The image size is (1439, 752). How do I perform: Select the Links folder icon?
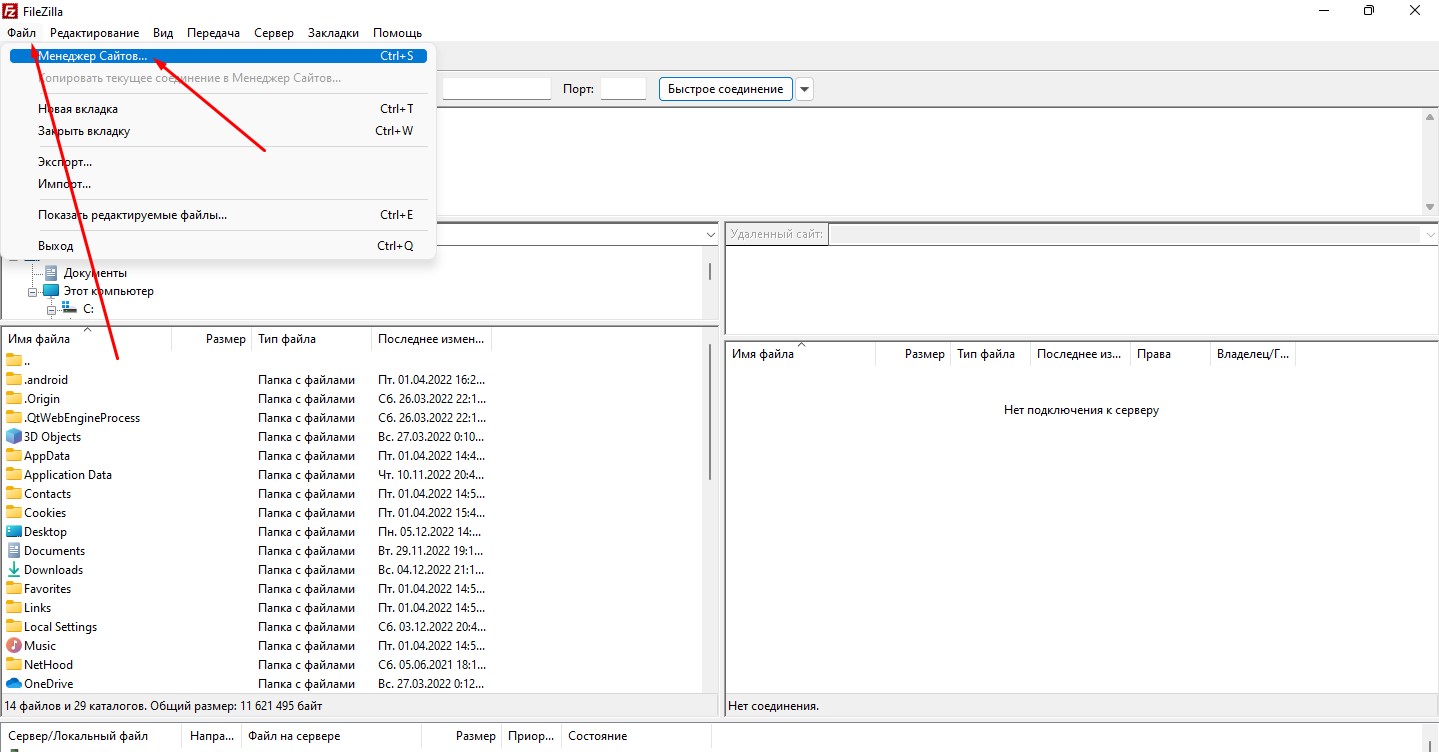click(x=14, y=608)
